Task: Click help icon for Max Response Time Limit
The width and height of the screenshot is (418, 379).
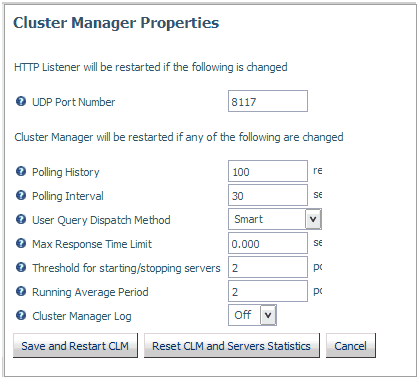Action: pyautogui.click(x=21, y=243)
